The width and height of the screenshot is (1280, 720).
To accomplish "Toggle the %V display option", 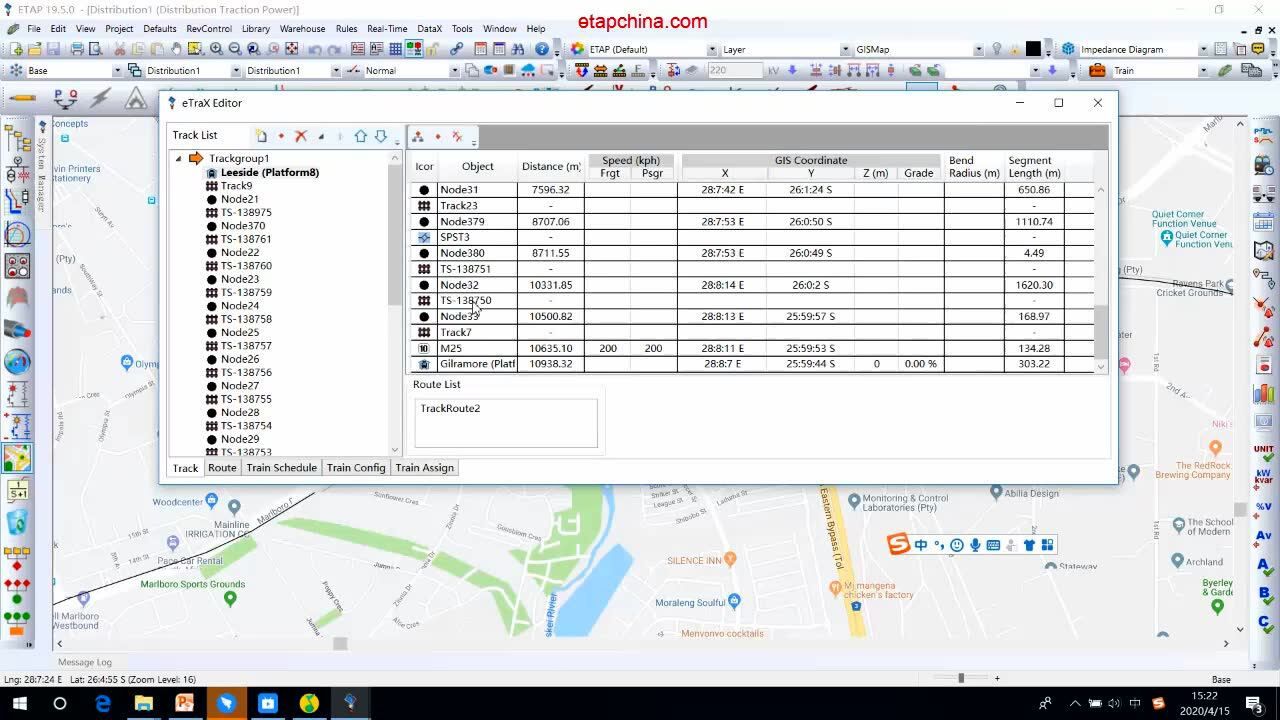I will (x=1261, y=507).
